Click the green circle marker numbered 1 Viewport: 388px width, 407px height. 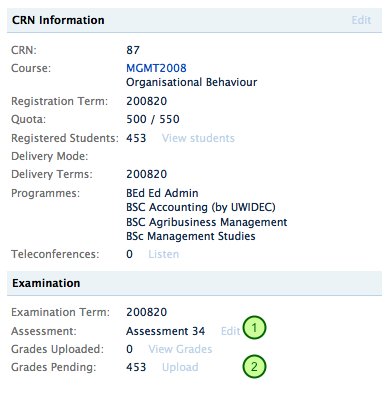[x=254, y=328]
